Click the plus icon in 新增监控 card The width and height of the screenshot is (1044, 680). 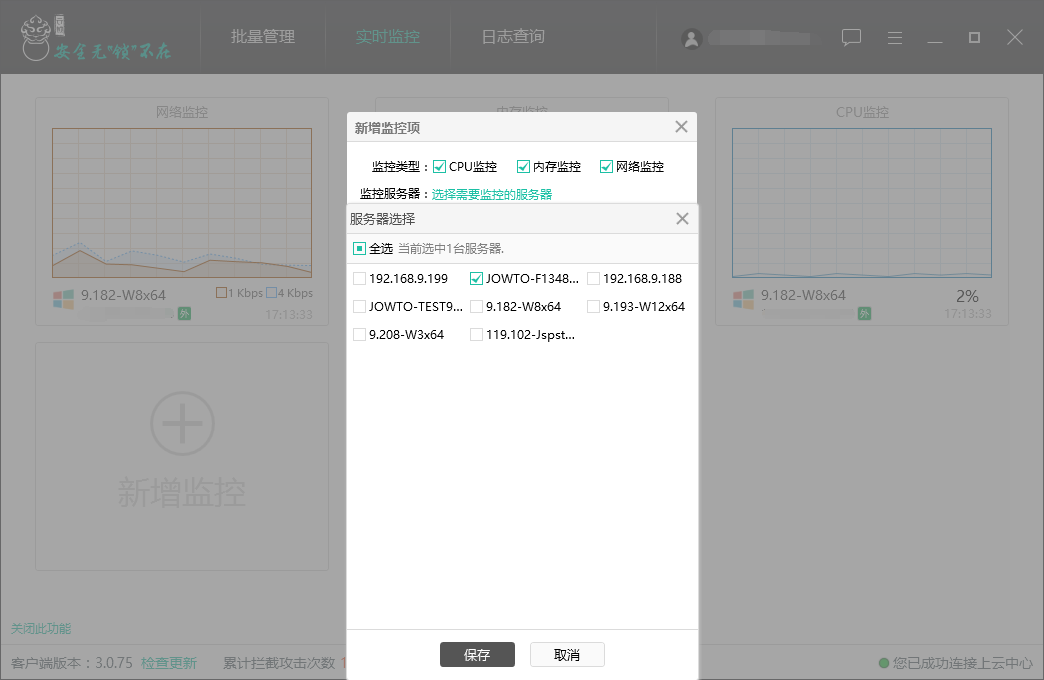pyautogui.click(x=181, y=423)
